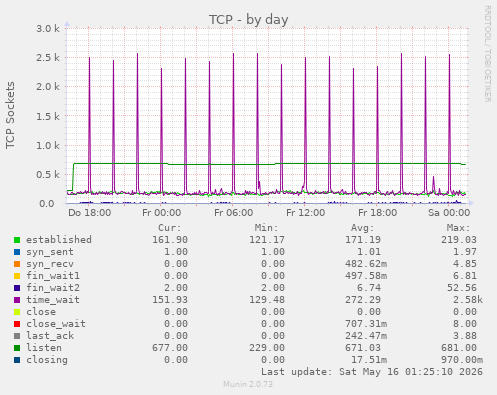Click time_wait minimum value 129.48

click(x=267, y=300)
